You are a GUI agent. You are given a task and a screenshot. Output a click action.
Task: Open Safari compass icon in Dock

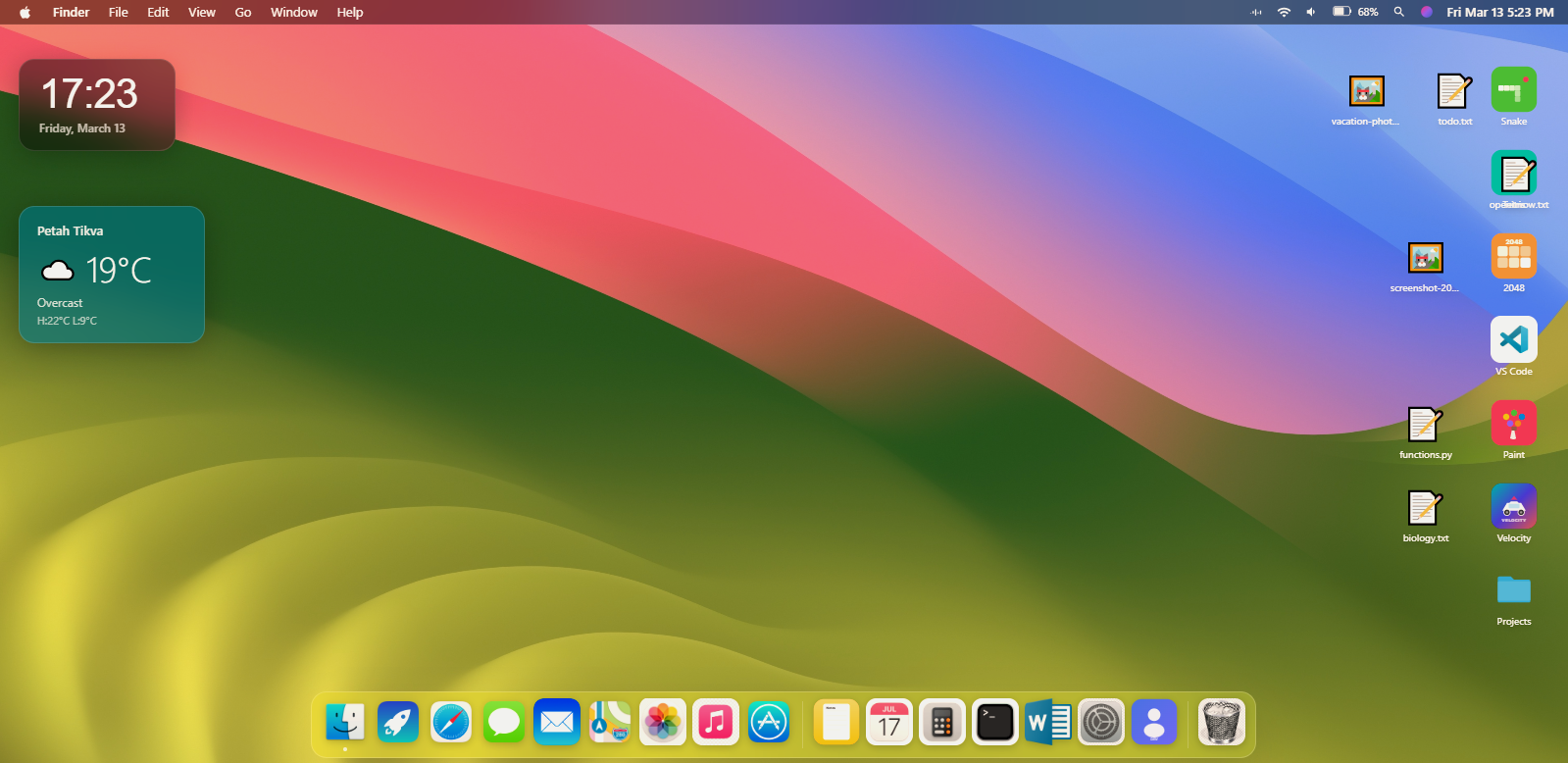451,724
